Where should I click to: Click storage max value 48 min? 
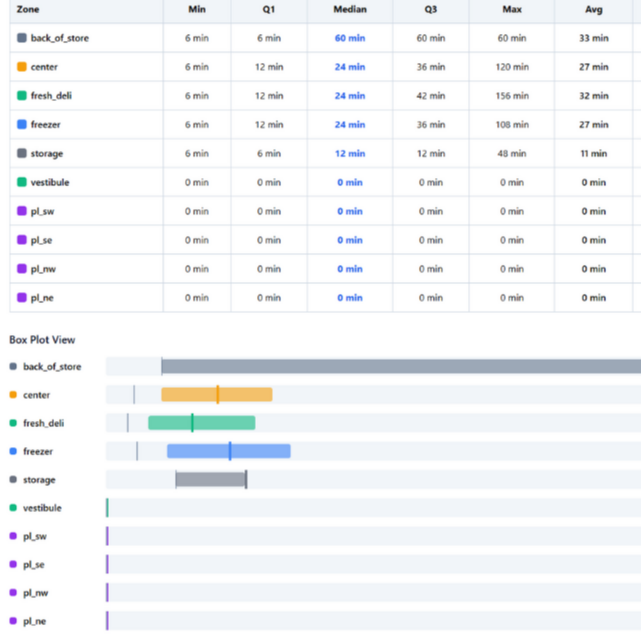(512, 153)
